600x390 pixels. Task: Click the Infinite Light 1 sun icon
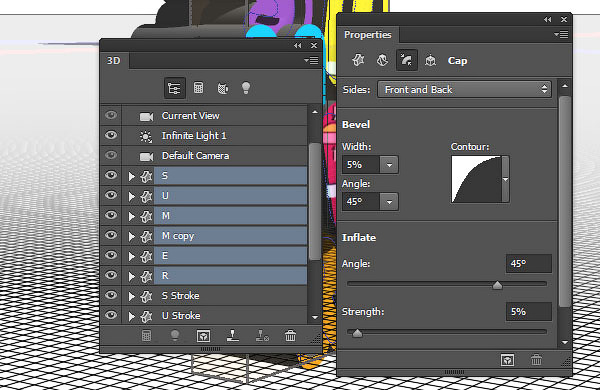pyautogui.click(x=146, y=136)
